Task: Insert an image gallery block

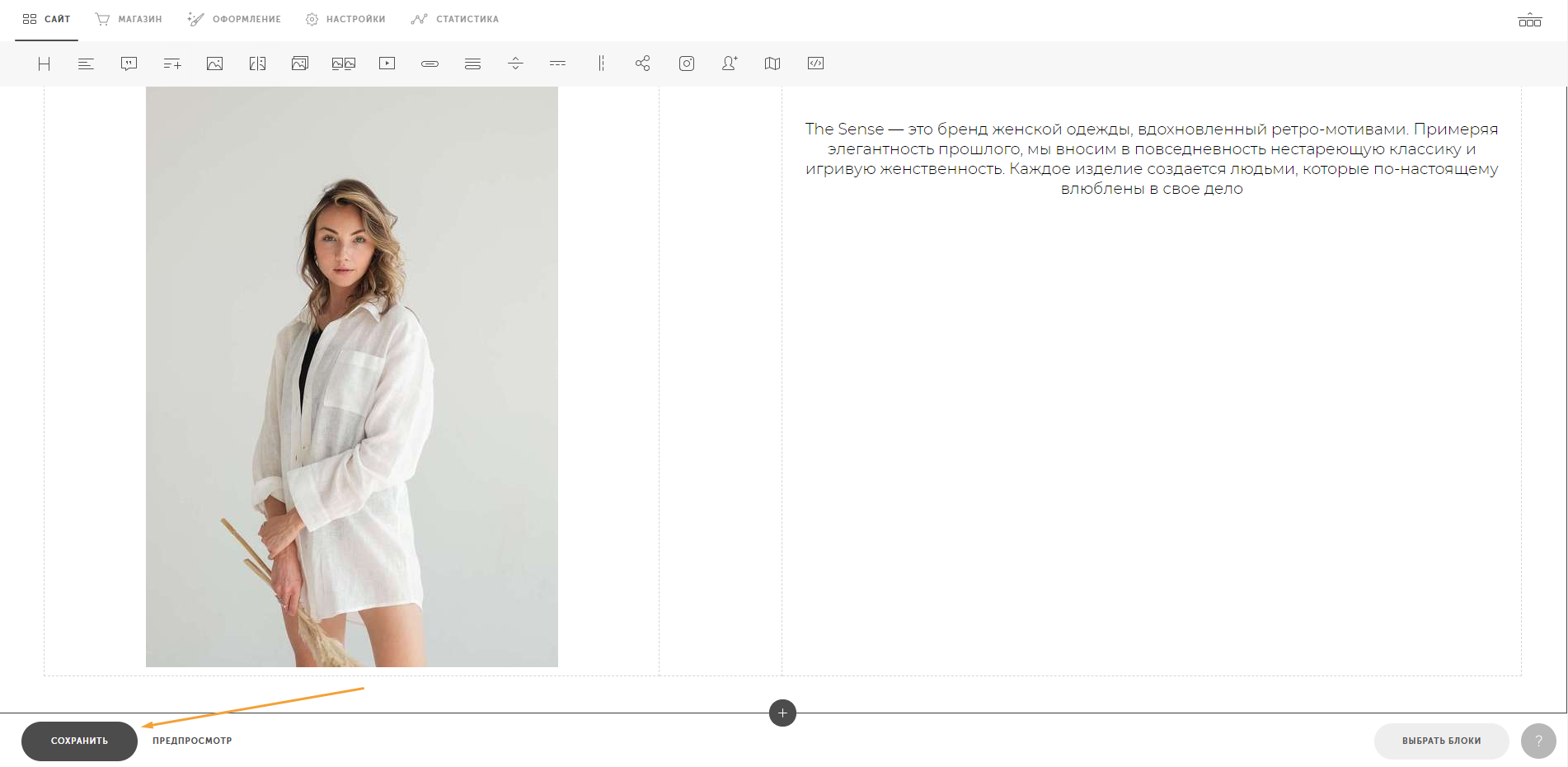Action: point(300,64)
